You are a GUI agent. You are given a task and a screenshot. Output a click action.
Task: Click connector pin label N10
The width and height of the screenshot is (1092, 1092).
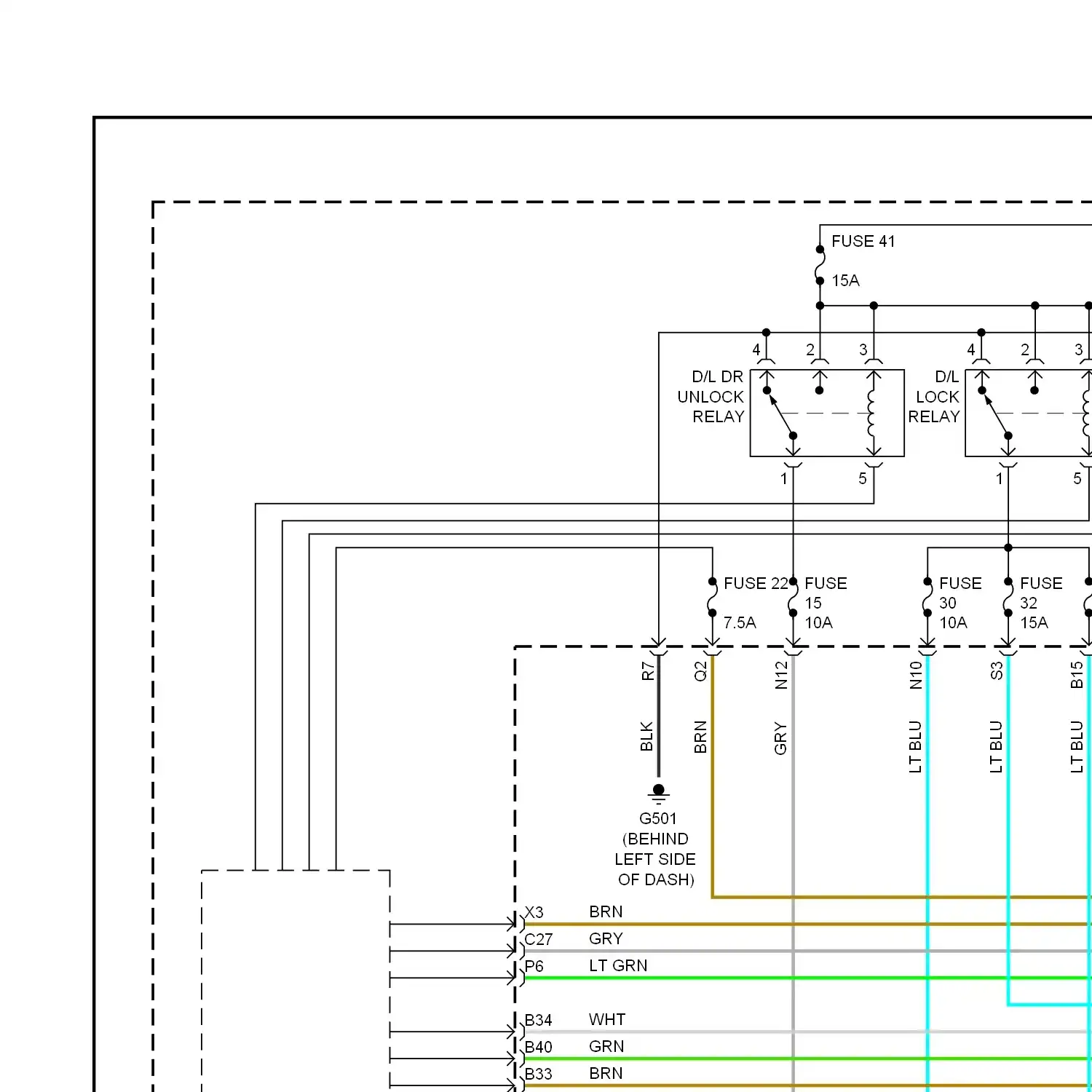click(916, 675)
